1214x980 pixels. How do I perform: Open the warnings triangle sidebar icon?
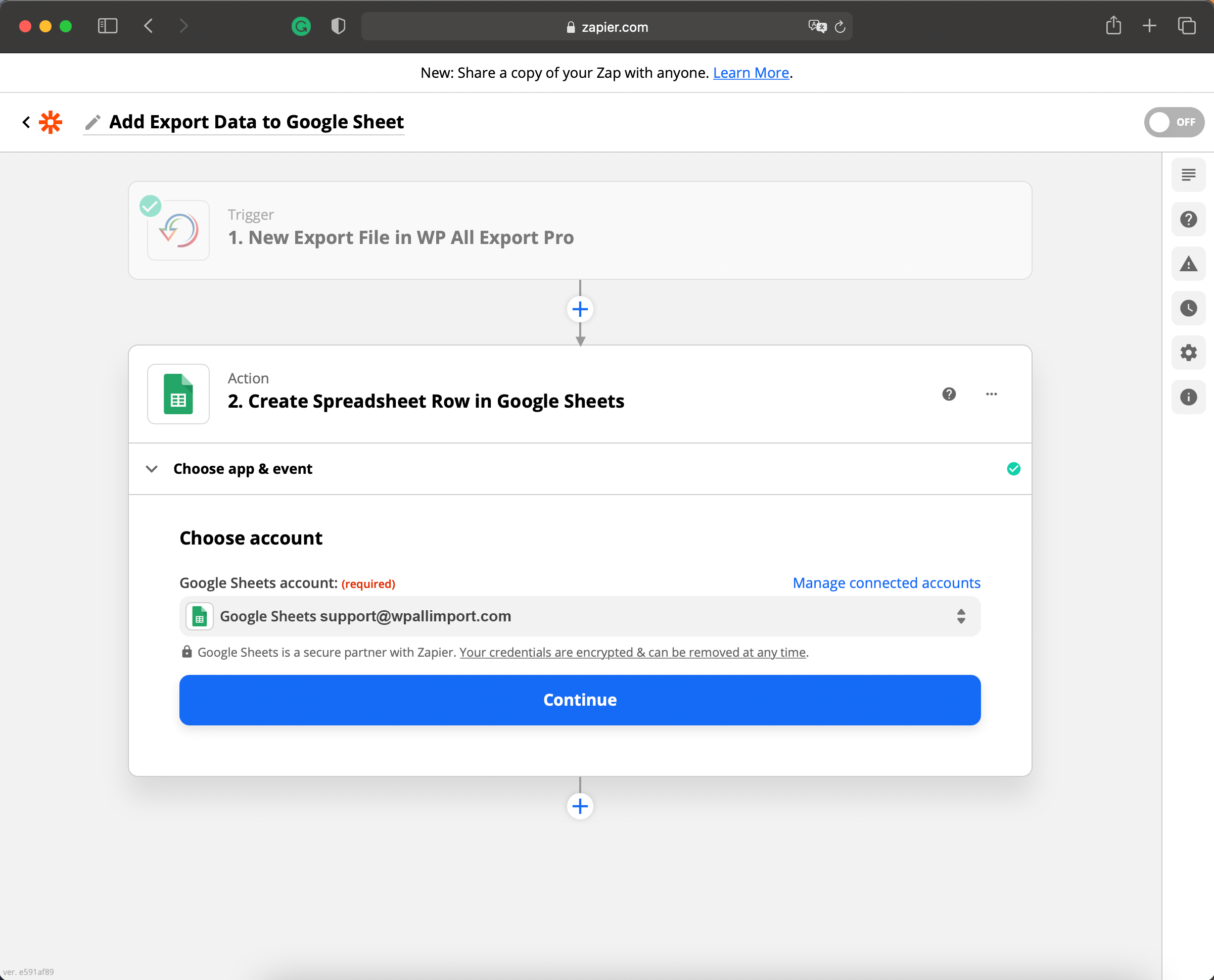(1188, 264)
